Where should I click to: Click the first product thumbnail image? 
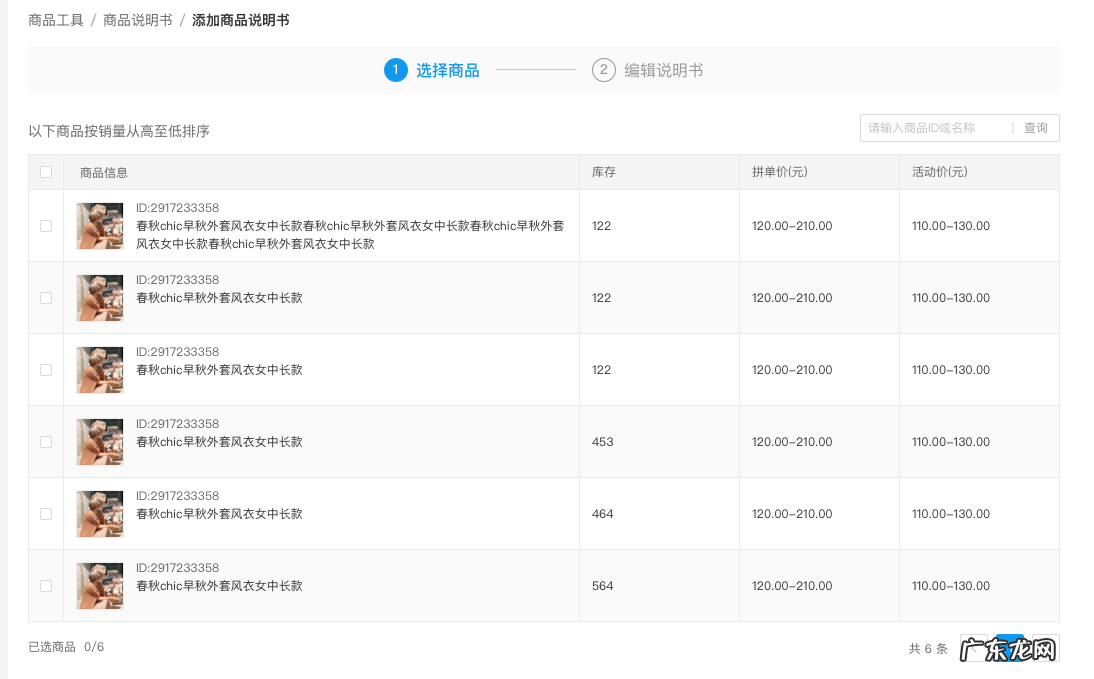coord(99,225)
